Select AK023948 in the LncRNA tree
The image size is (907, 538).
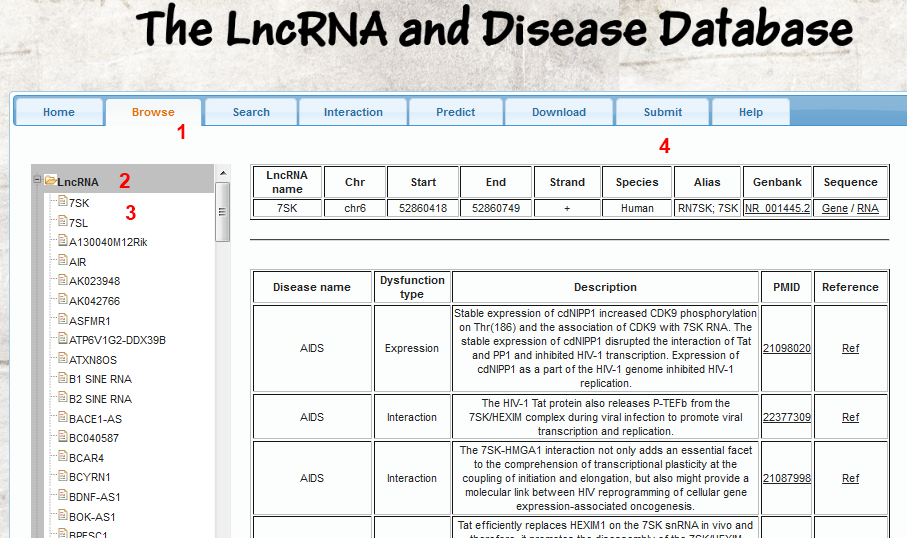[94, 281]
